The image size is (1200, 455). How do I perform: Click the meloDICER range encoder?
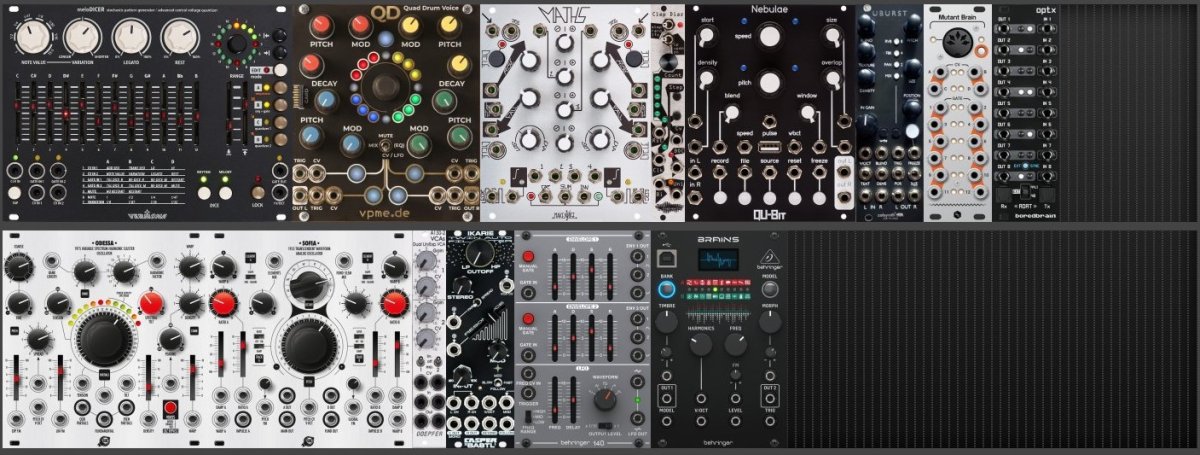[x=236, y=43]
